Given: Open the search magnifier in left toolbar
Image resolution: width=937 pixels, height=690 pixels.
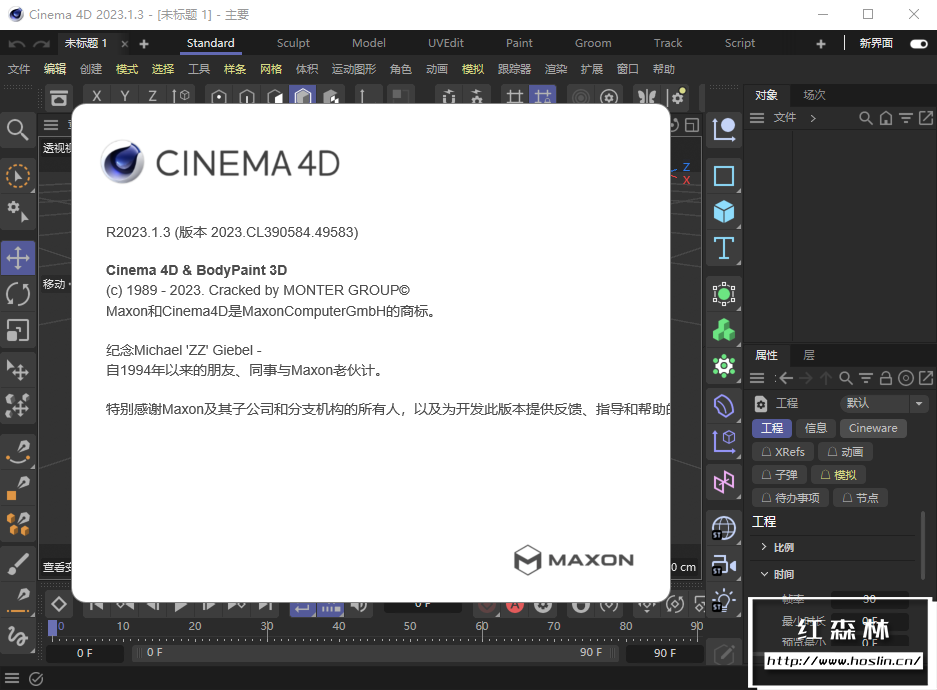Looking at the screenshot, I should point(17,129).
